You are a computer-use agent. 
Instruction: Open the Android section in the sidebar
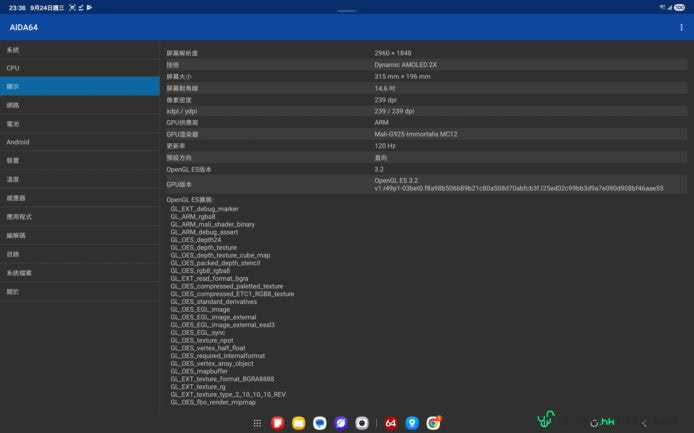[80, 142]
